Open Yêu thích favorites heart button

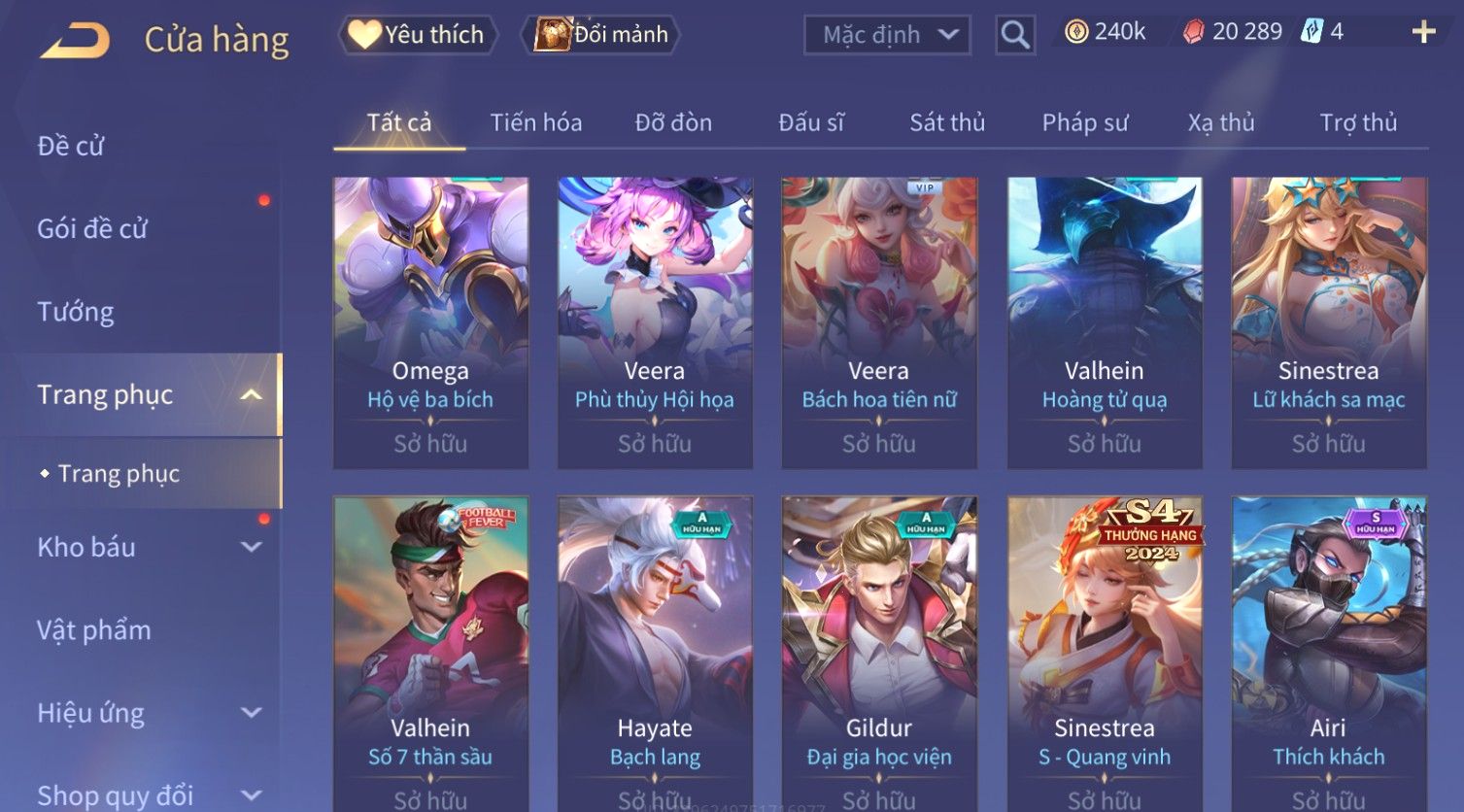point(418,35)
